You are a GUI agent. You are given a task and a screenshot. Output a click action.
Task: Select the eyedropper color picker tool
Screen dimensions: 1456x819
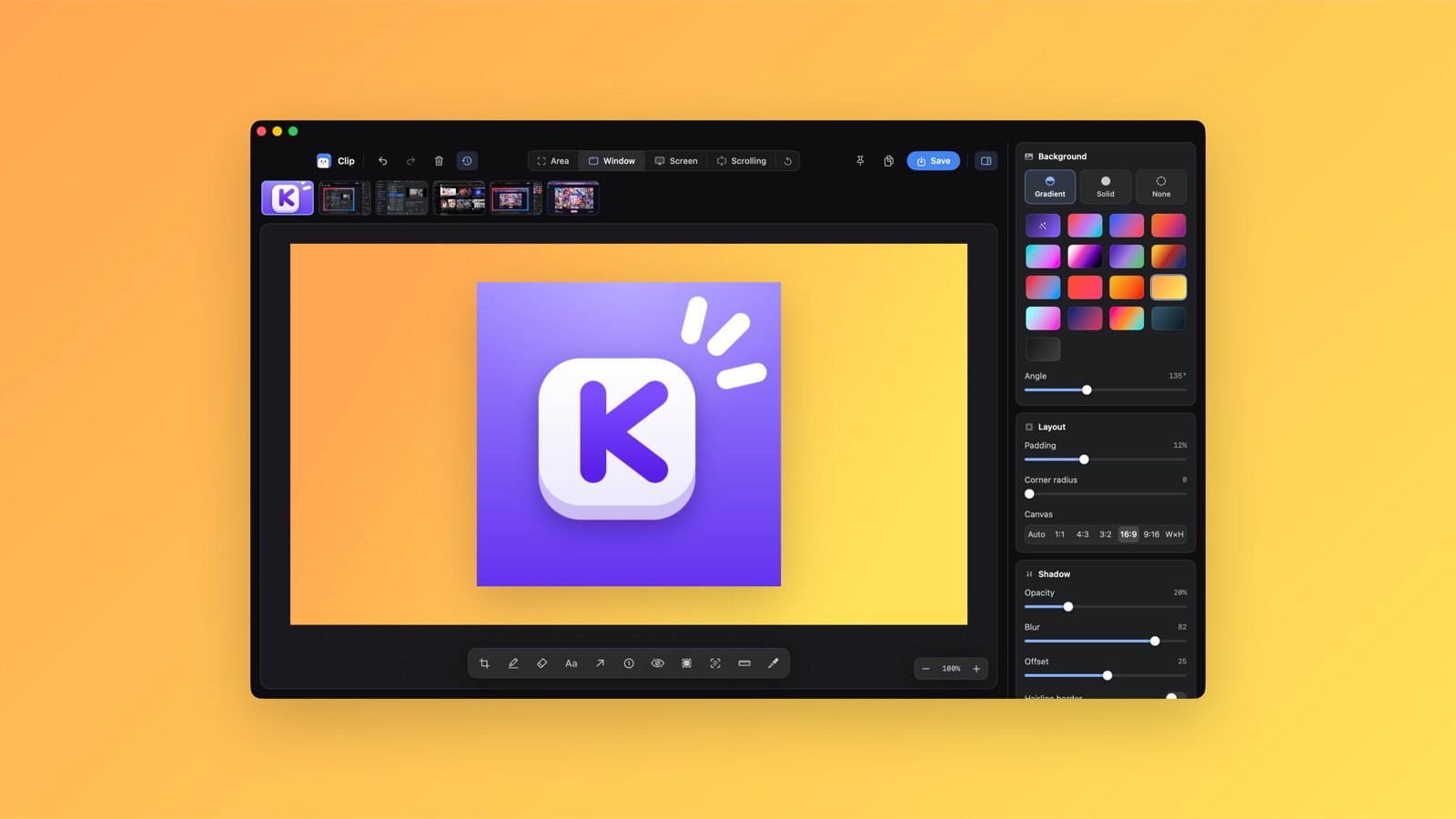click(x=773, y=663)
